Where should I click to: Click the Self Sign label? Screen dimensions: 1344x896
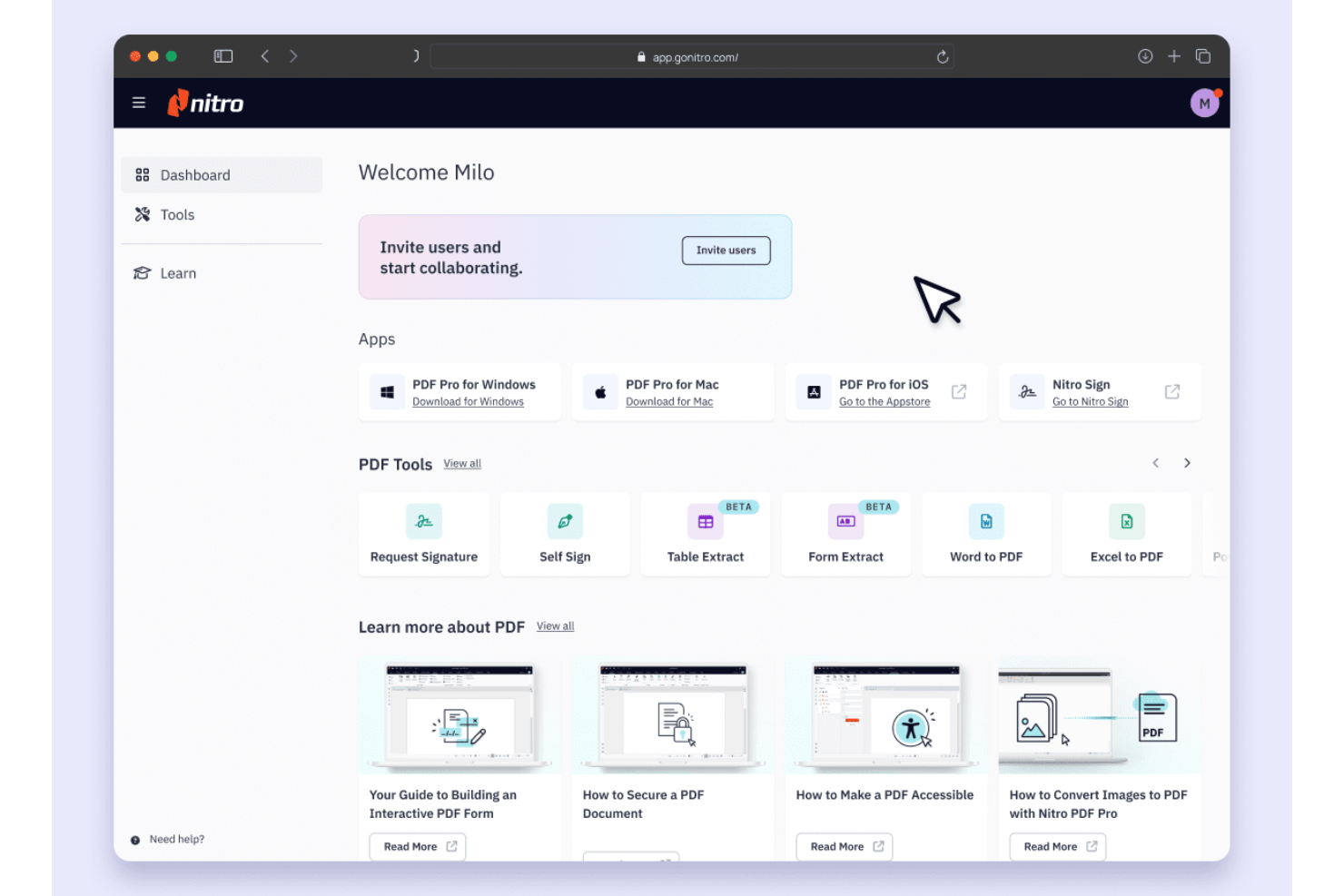[x=565, y=557]
